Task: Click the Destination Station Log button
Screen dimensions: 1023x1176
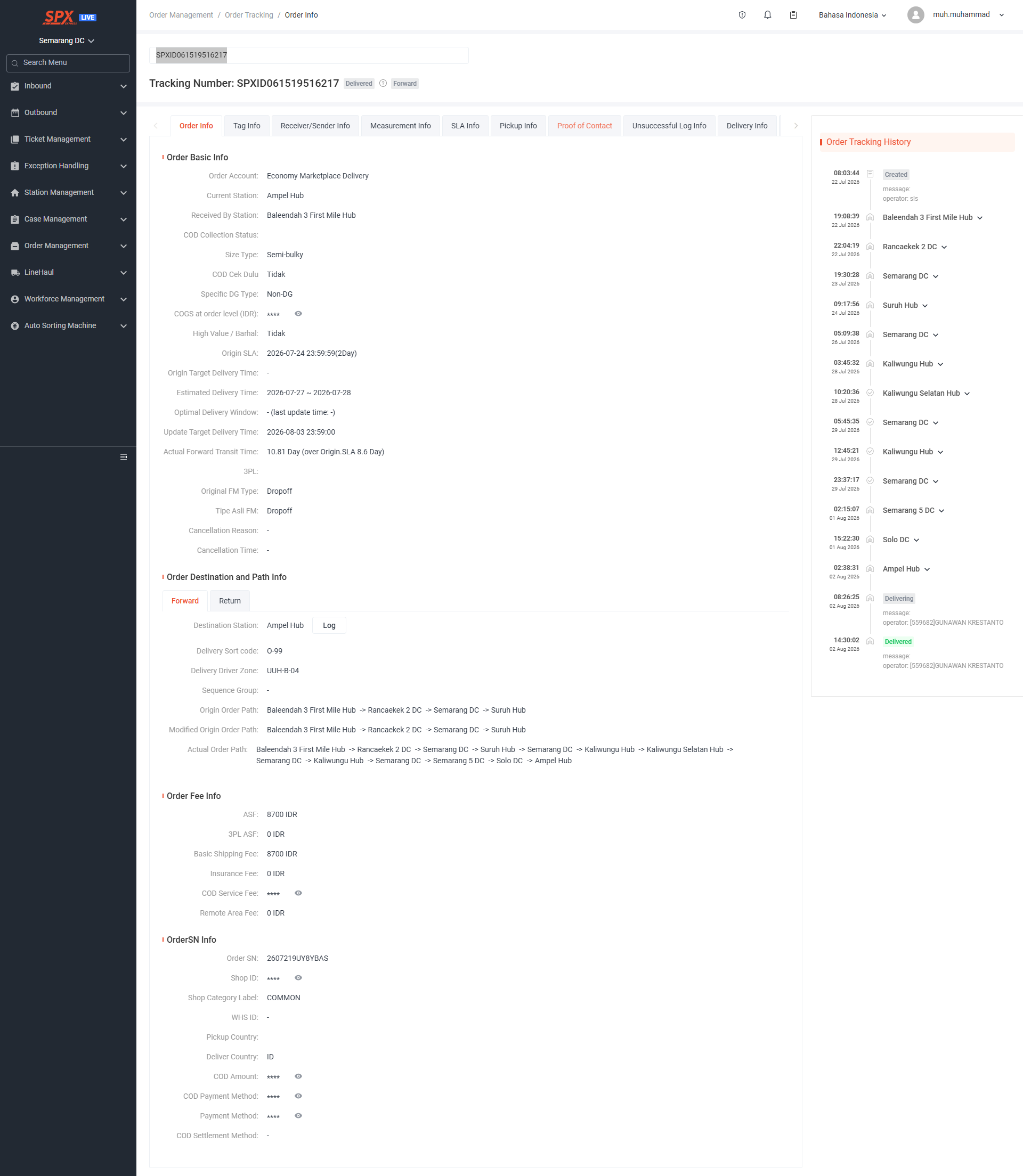Action: [329, 625]
